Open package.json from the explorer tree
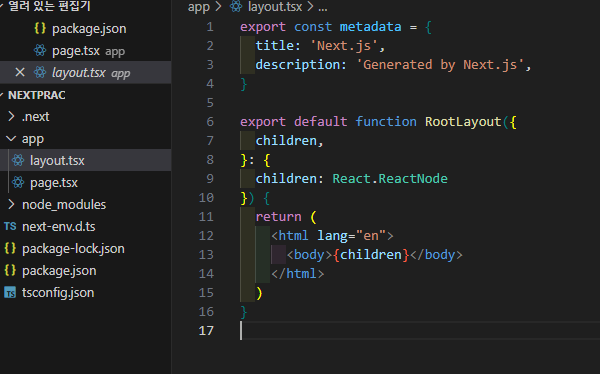Image resolution: width=600 pixels, height=374 pixels. point(59,271)
